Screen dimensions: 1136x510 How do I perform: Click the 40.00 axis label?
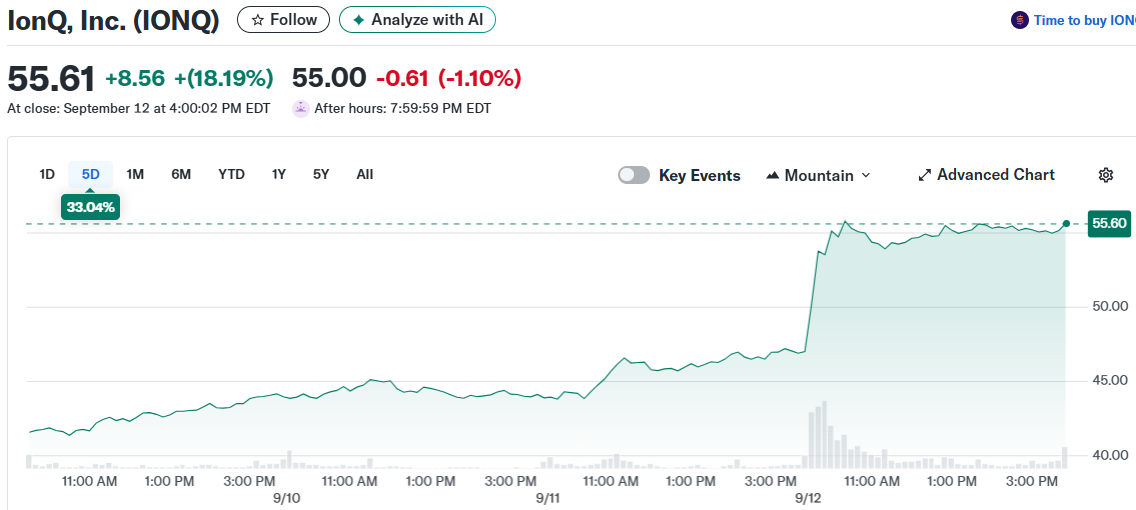(x=1109, y=455)
